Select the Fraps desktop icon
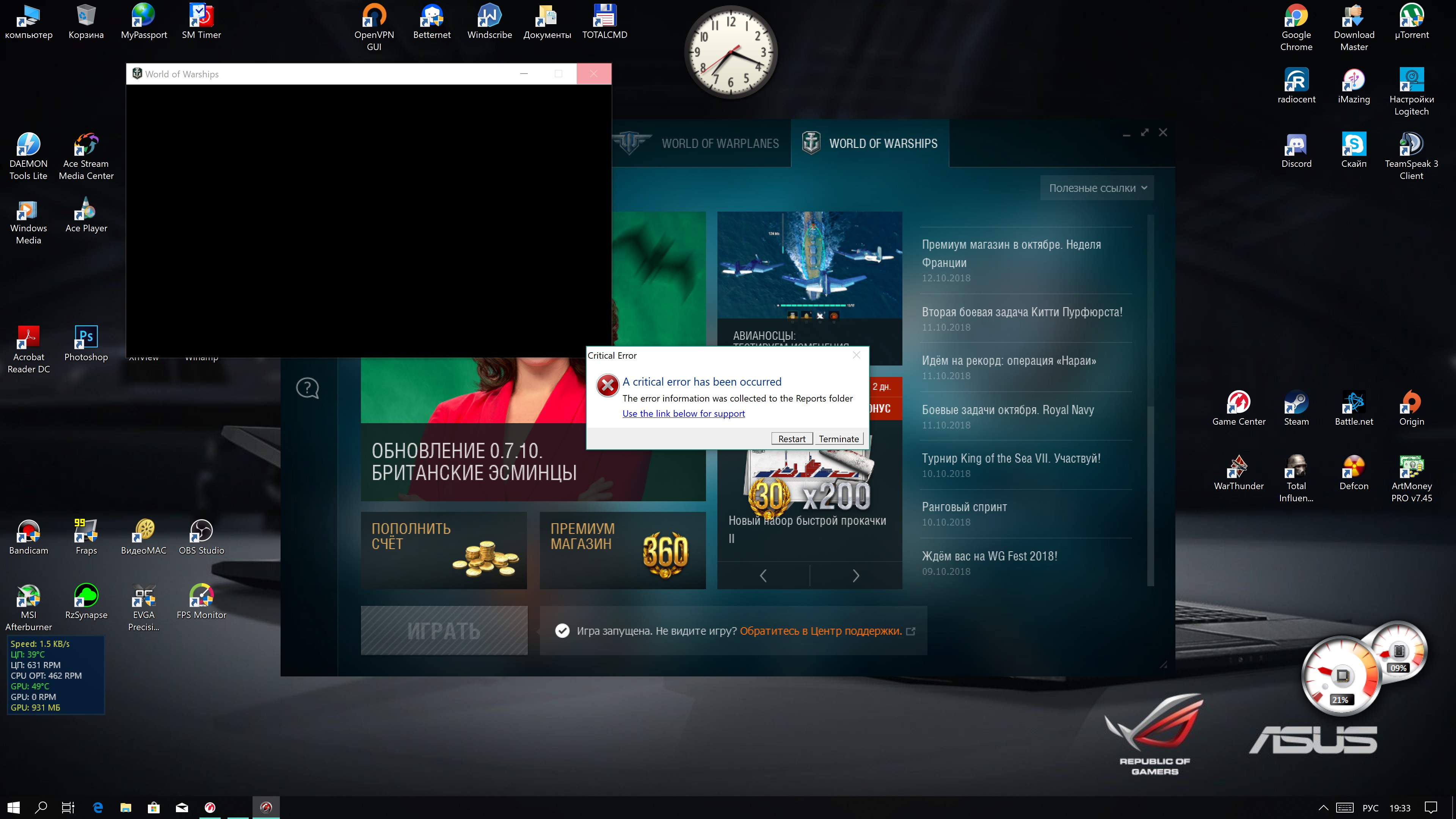 click(86, 538)
